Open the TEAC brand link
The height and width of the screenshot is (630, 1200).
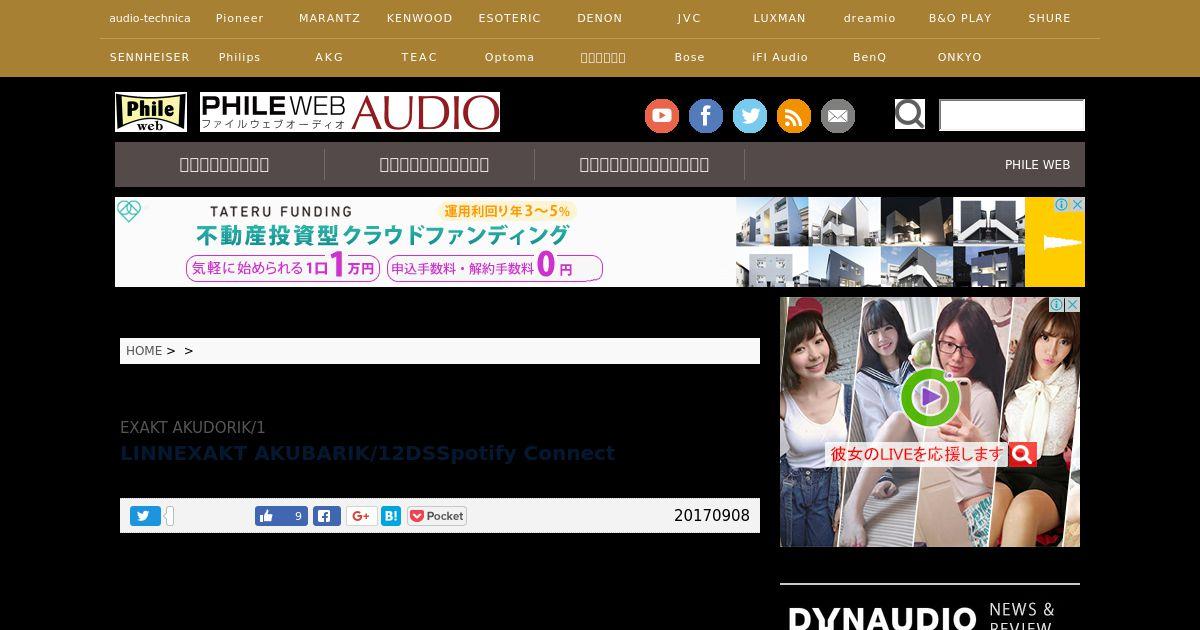pos(420,57)
